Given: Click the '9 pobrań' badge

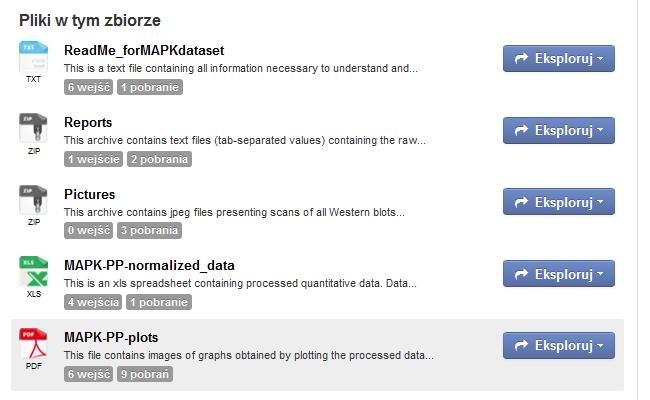Looking at the screenshot, I should click(145, 374).
